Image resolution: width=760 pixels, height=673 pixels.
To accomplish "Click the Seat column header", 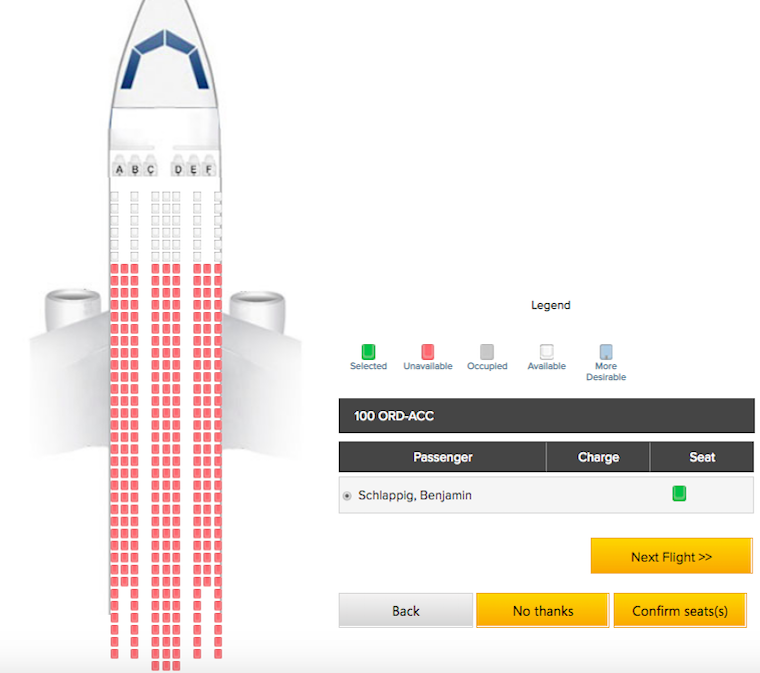I will pos(702,456).
